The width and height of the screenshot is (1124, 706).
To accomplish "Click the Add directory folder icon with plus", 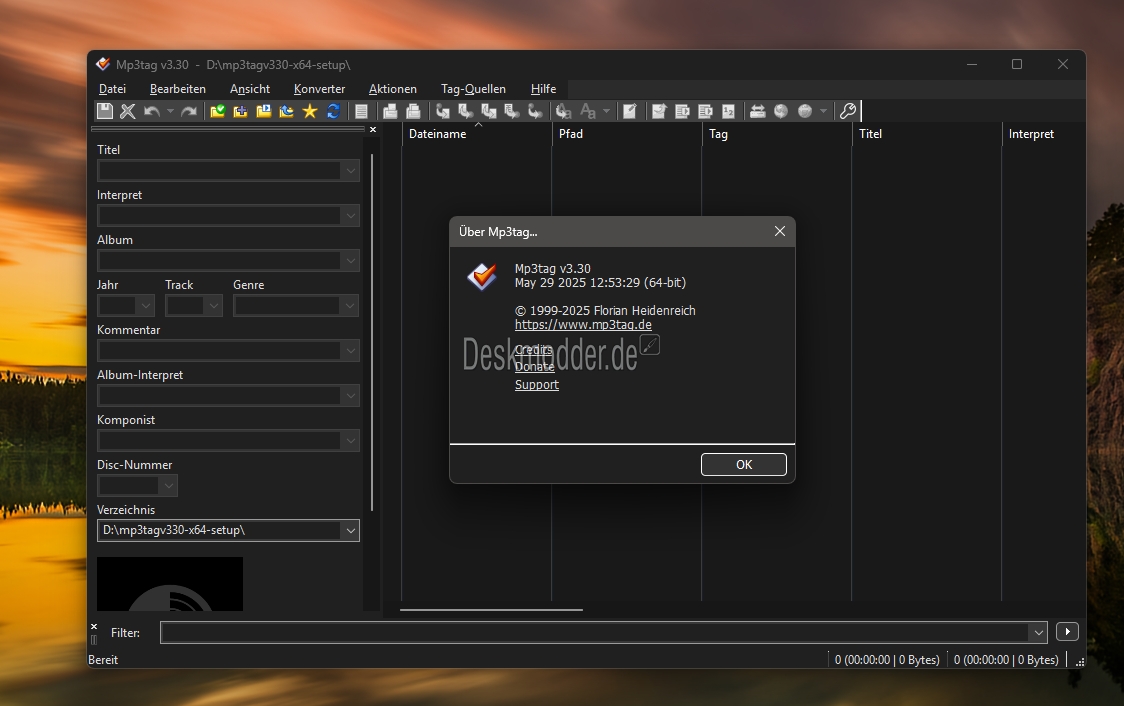I will coord(240,111).
